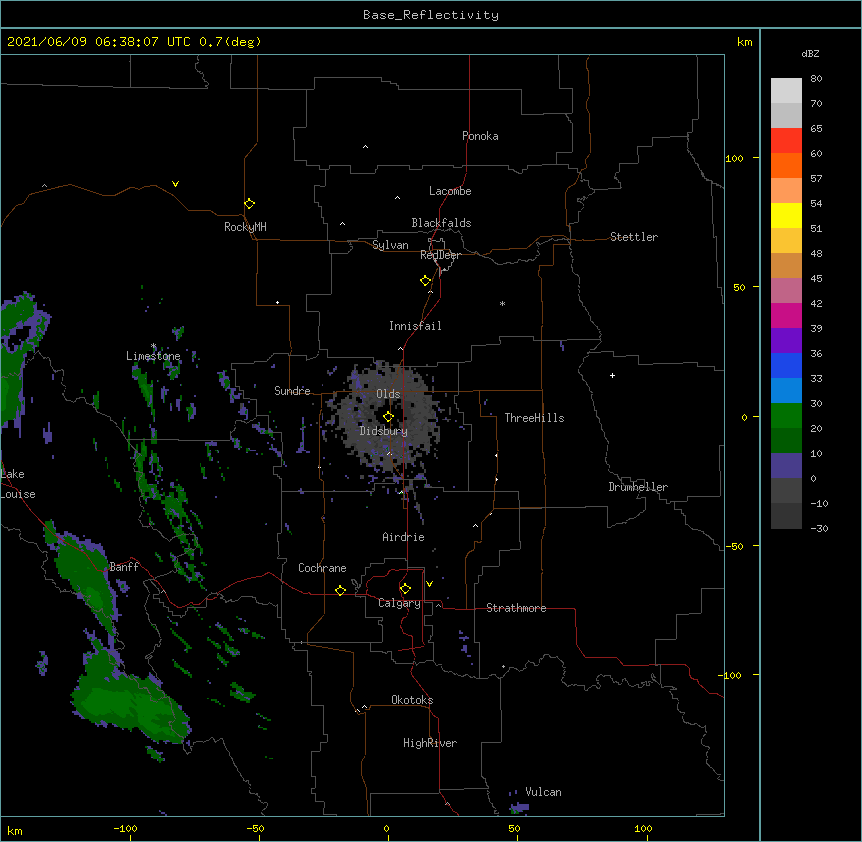862x842 pixels.
Task: Select the yellow diamond between Olds and Didsbury
Action: tap(388, 417)
